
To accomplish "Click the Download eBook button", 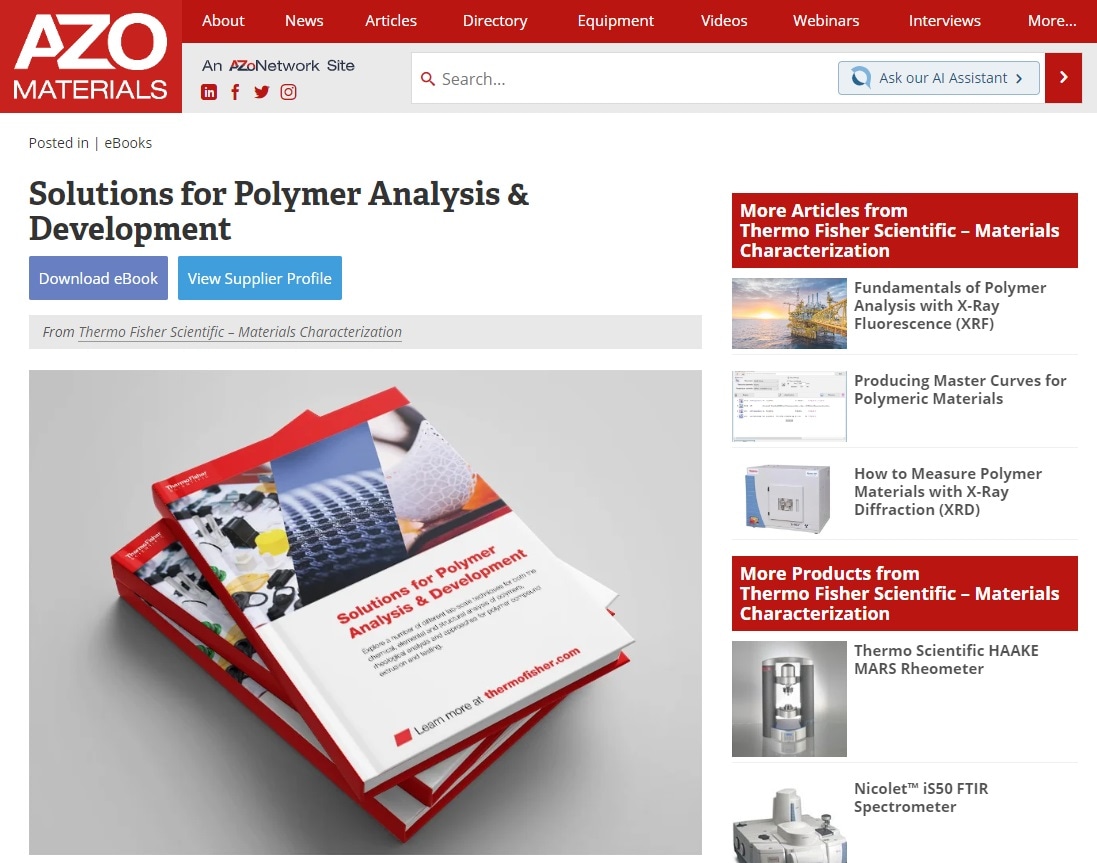I will [99, 278].
